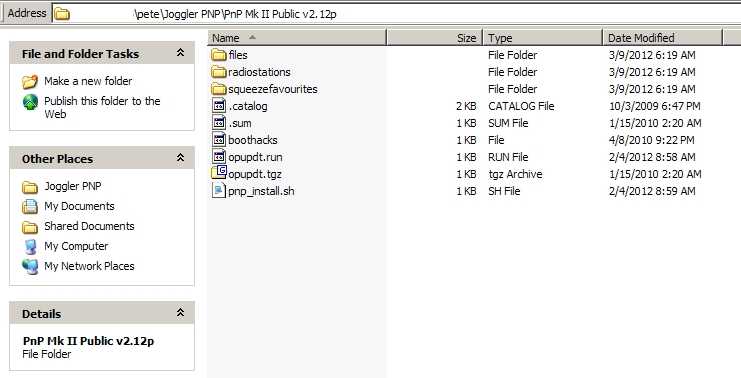Click the .catalog file icon
The width and height of the screenshot is (741, 378).
(219, 106)
